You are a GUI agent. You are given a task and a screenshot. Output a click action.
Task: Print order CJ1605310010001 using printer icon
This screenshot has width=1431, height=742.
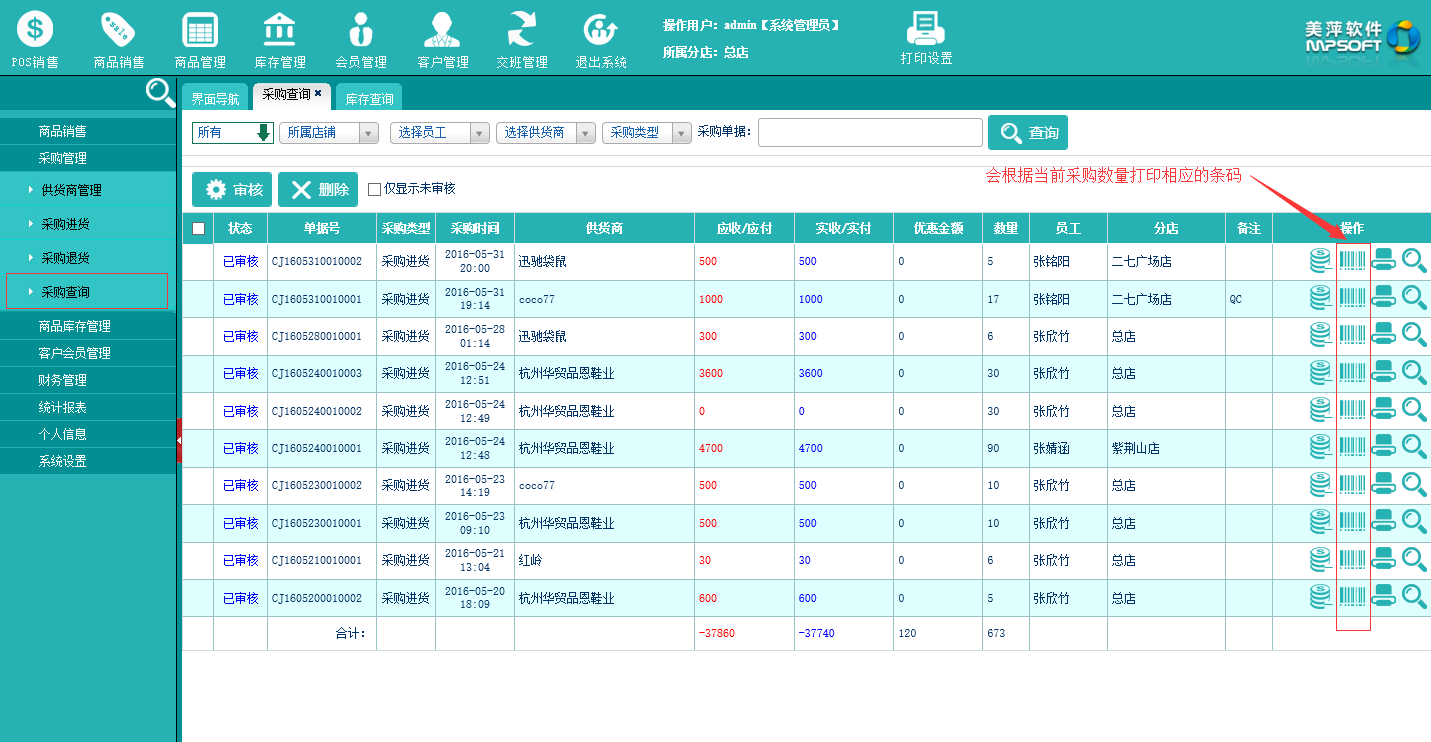[x=1384, y=298]
